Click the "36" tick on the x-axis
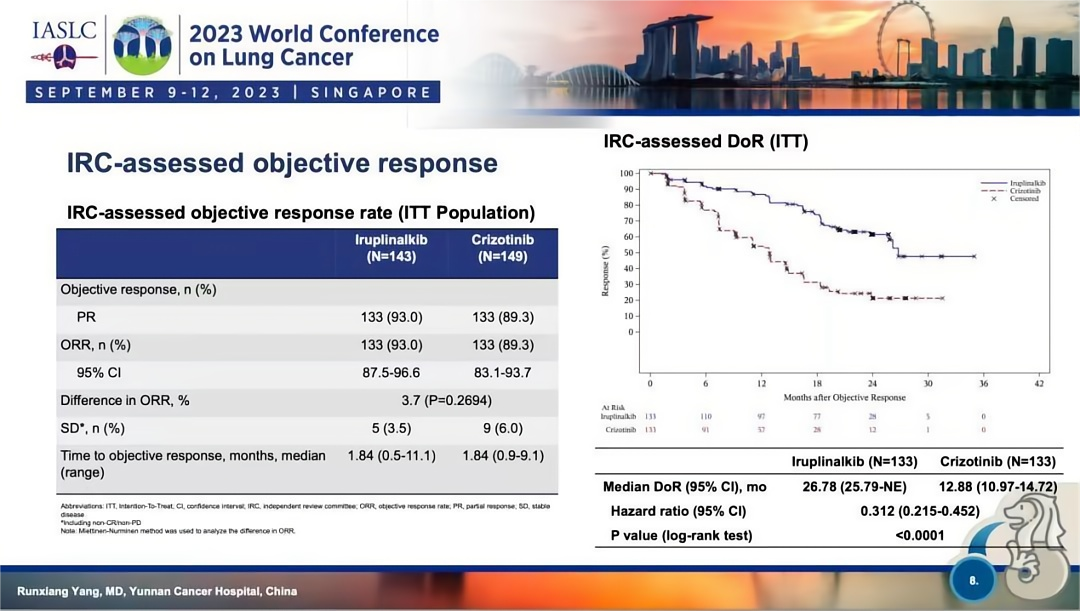1080x611 pixels. 984,384
